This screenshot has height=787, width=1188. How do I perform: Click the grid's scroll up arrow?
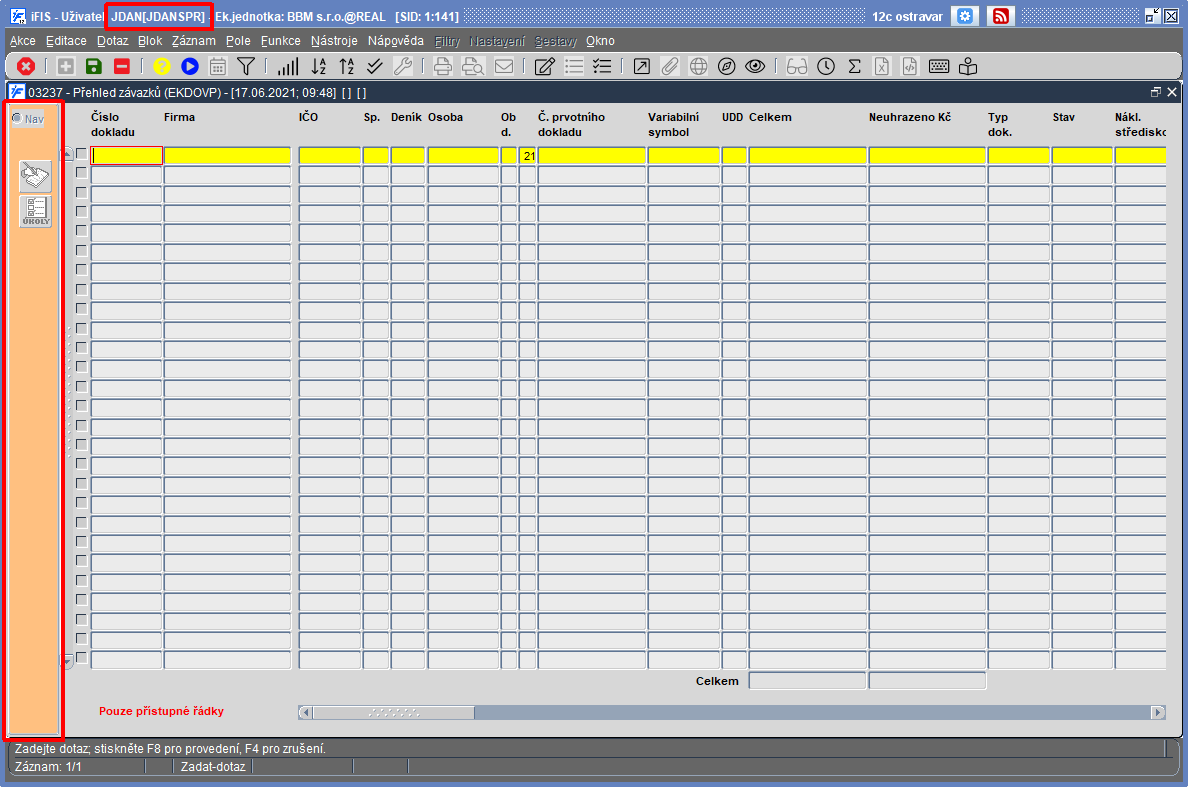click(x=67, y=154)
